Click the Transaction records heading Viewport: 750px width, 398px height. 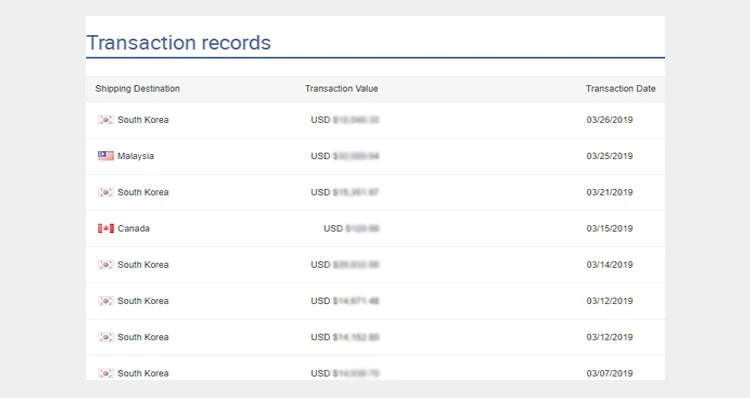(178, 43)
